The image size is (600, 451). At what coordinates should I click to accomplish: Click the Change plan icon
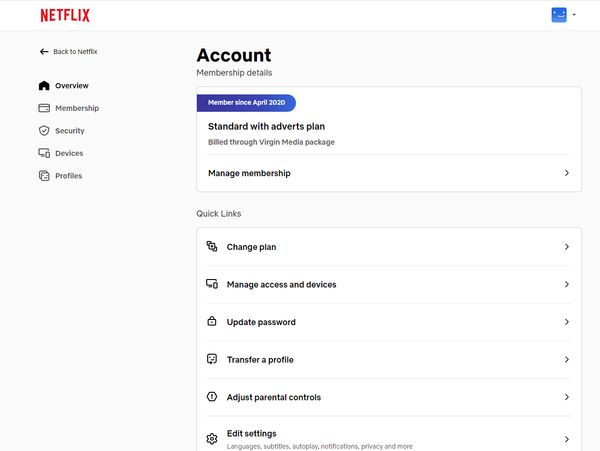212,247
